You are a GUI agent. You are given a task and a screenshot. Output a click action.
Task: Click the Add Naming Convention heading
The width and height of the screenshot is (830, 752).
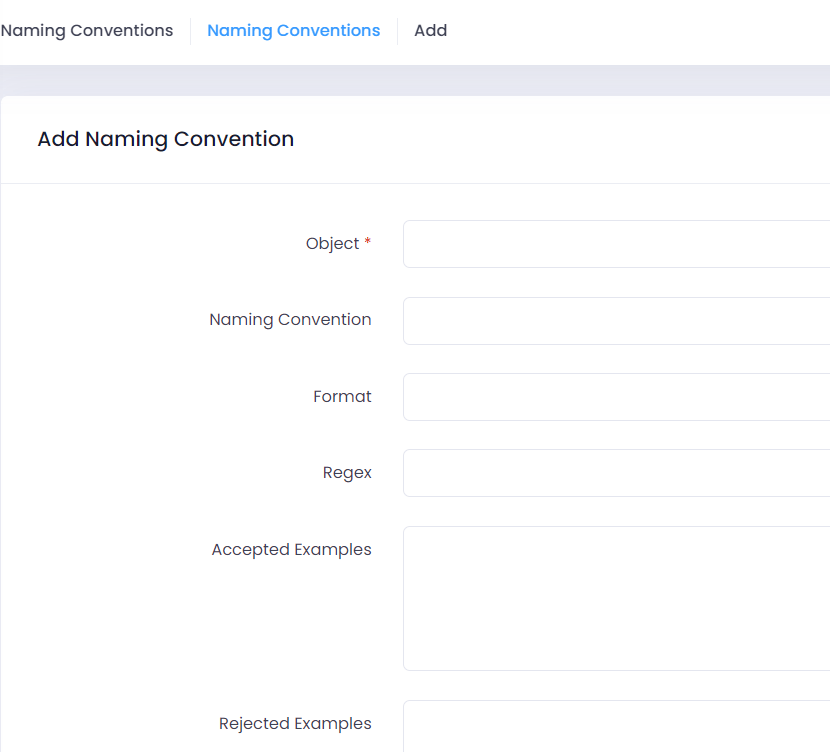166,139
